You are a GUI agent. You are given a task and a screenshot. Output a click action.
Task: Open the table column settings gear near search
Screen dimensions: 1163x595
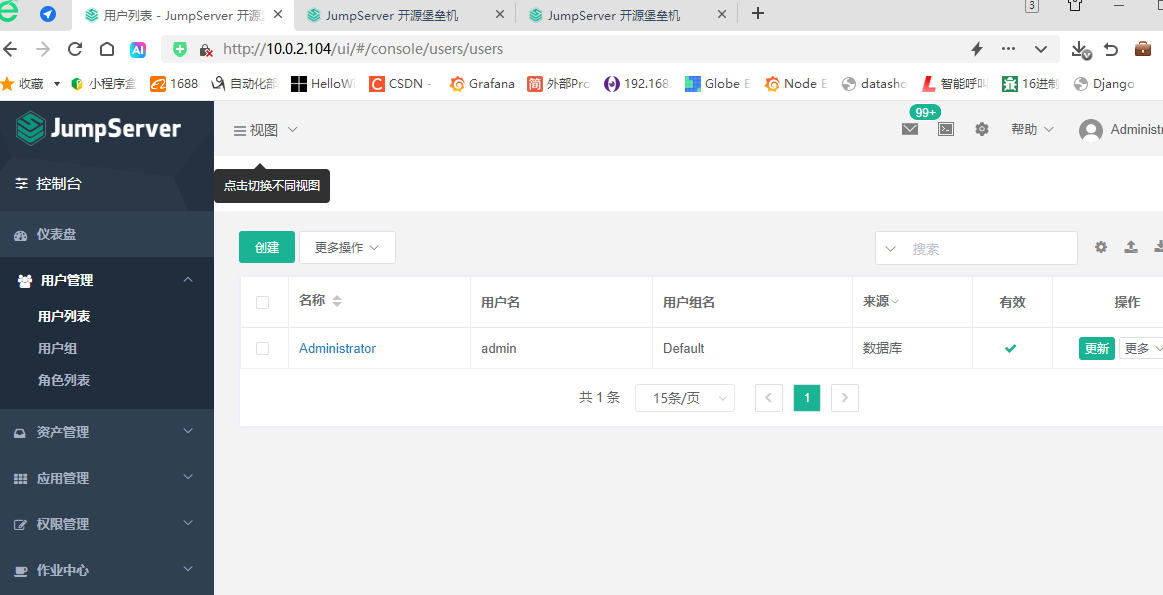[x=1100, y=247]
